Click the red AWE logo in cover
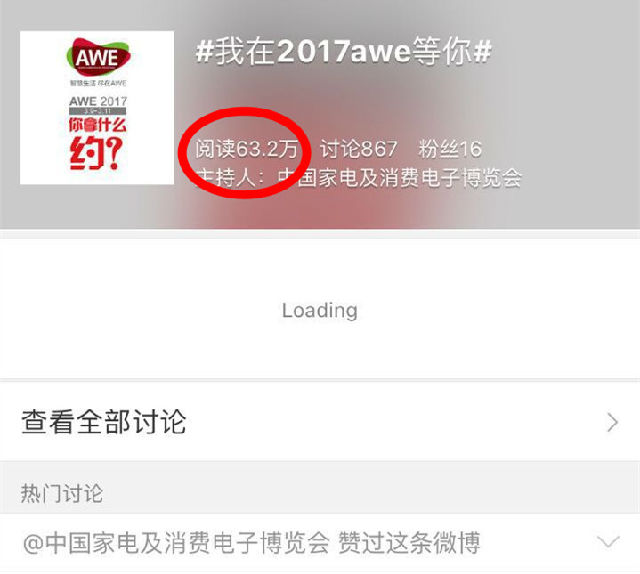Screen dimensions: 640x574 (x=98, y=57)
